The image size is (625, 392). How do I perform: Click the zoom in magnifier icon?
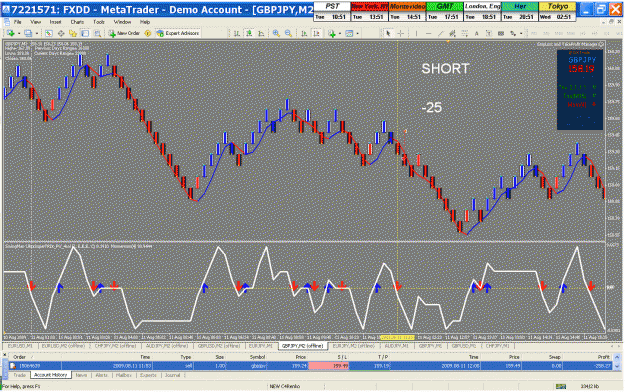click(276, 33)
